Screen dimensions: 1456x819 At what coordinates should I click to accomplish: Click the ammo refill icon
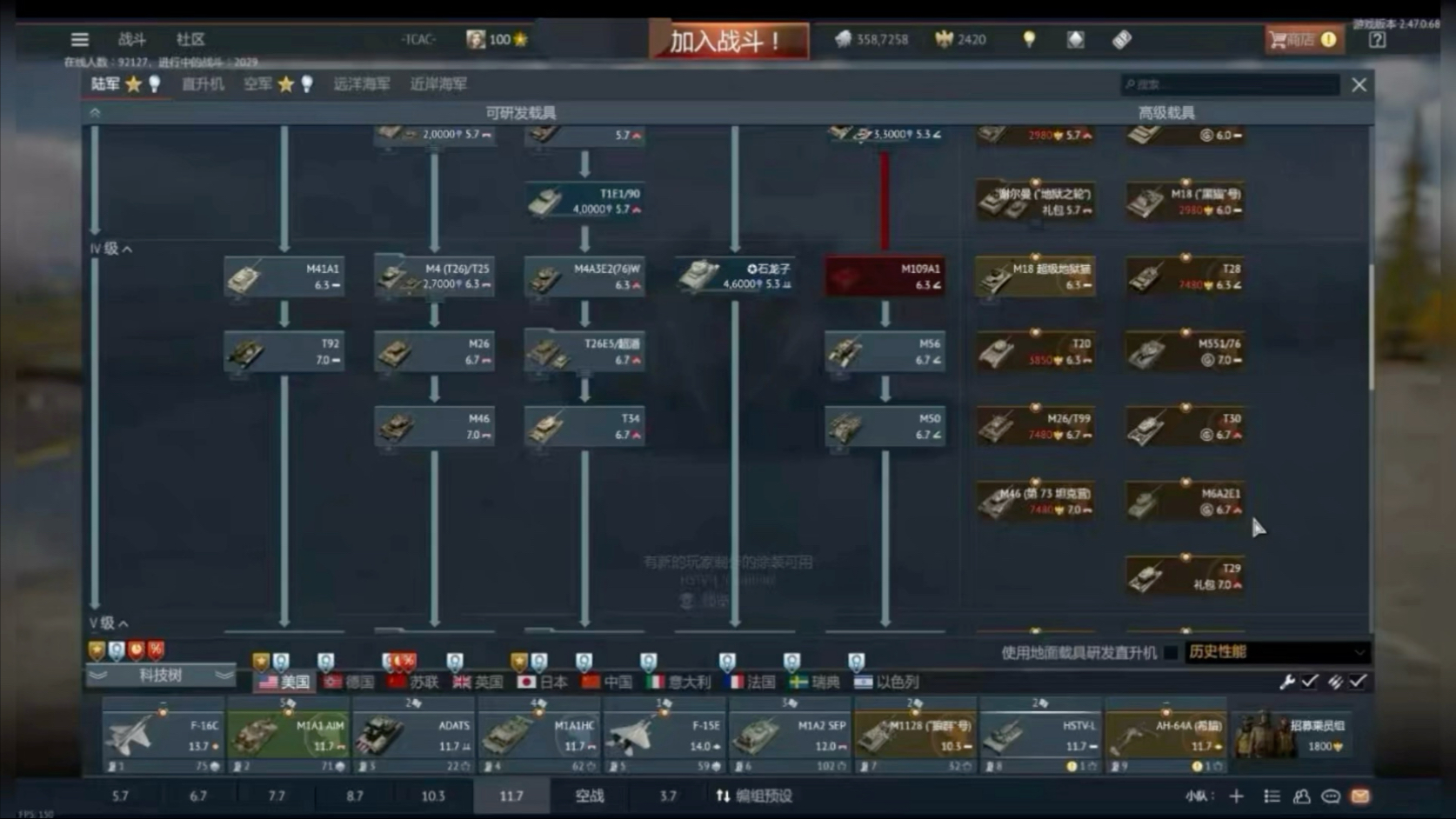pyautogui.click(x=1335, y=682)
